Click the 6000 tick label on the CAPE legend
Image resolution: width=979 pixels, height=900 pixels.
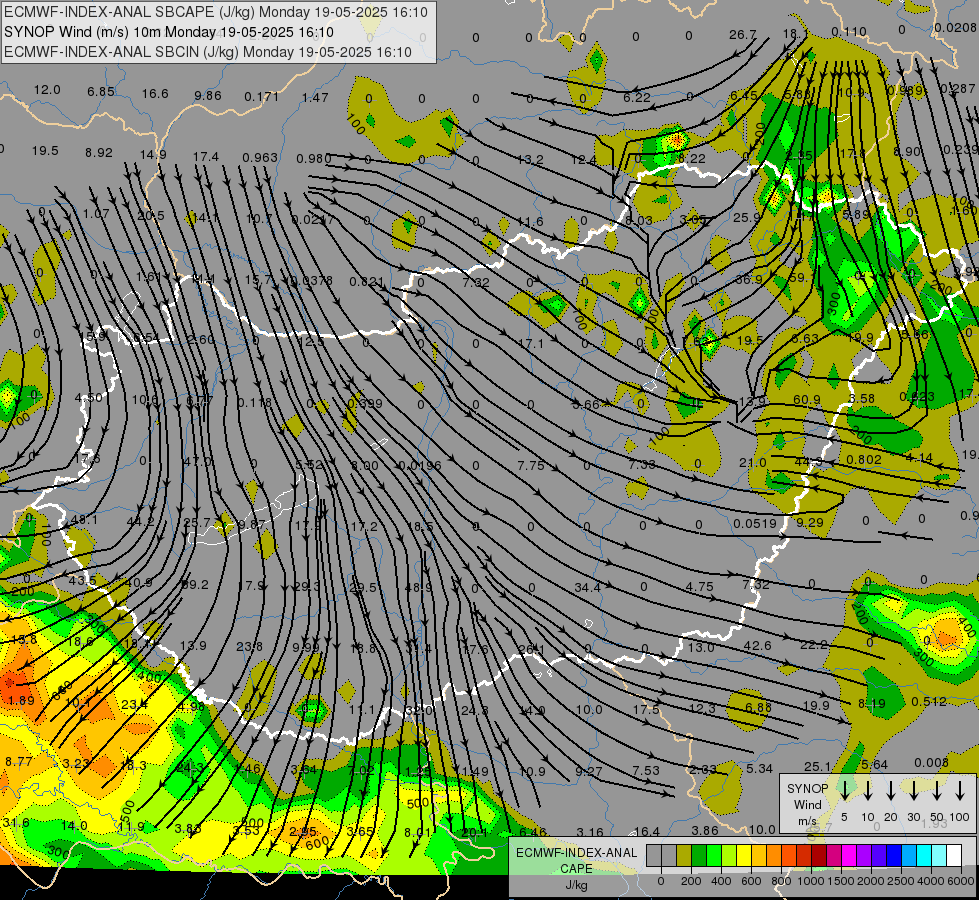961,881
